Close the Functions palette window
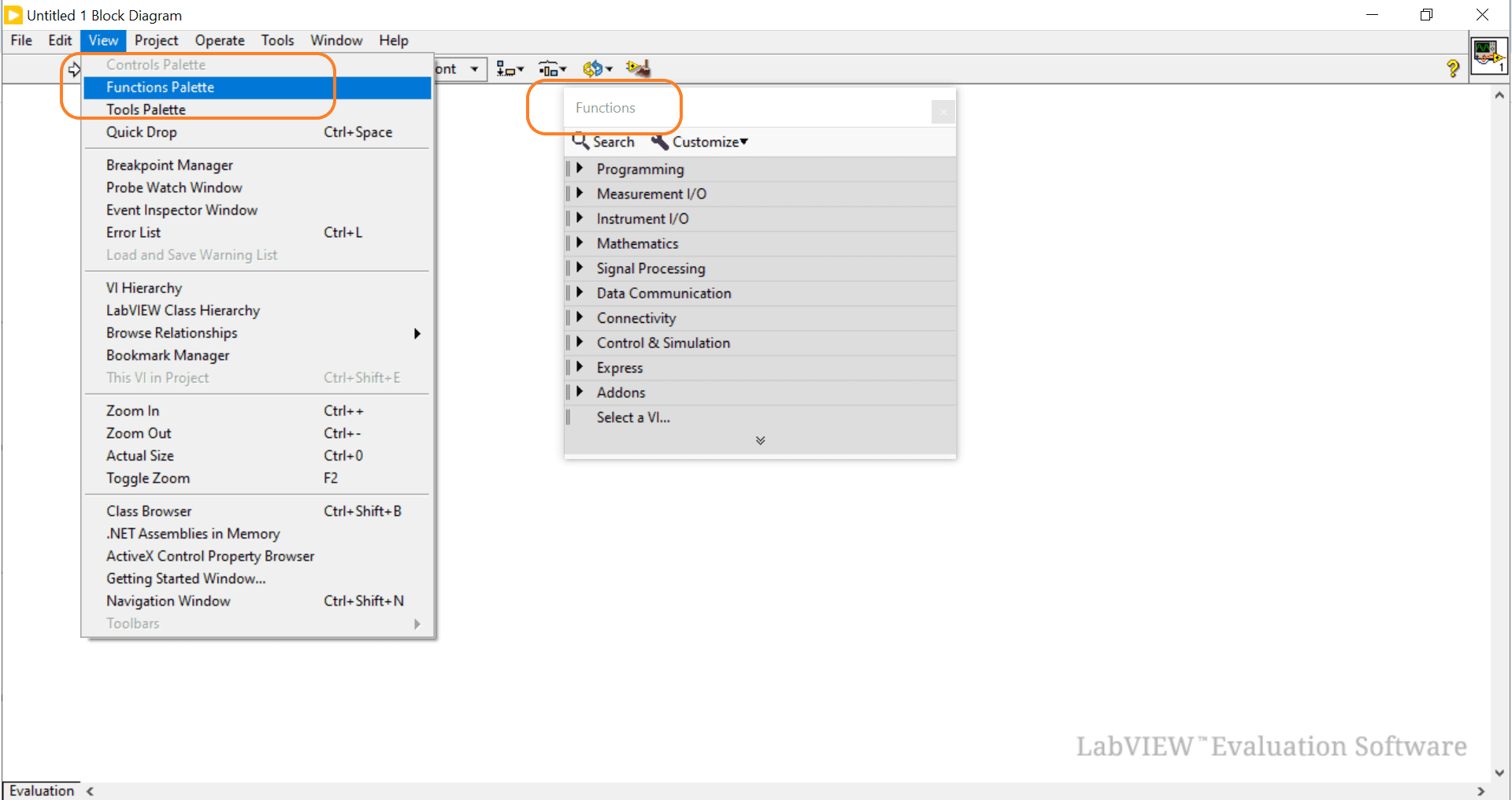This screenshot has height=800, width=1512. tap(943, 112)
